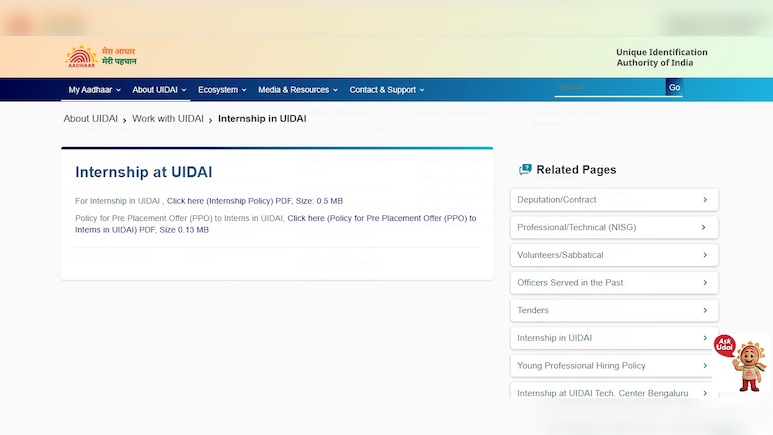Open the Media & Resources menu

point(298,90)
